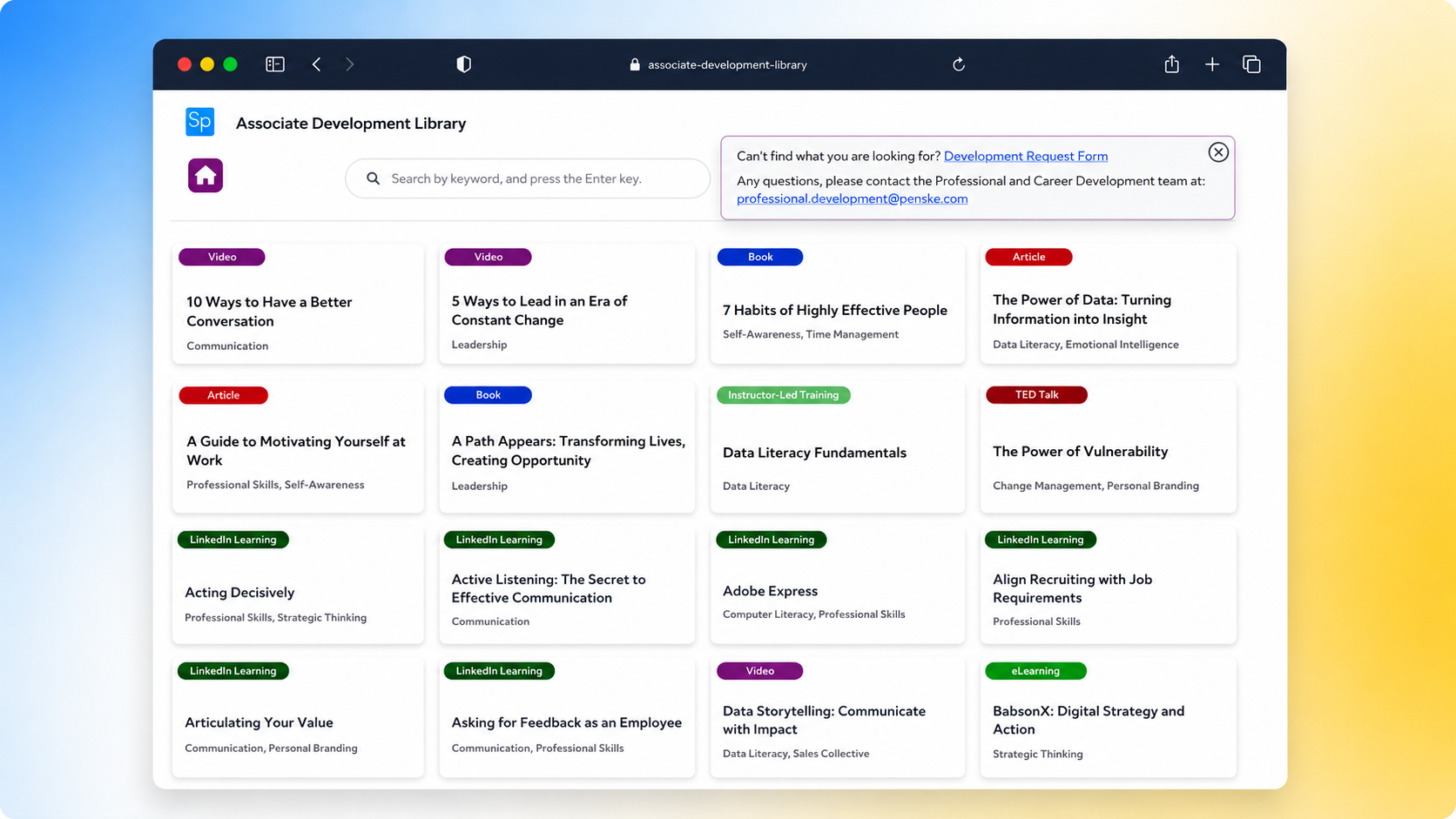This screenshot has height=819, width=1456.
Task: Open Articulating Your Value course
Action: coord(299,717)
